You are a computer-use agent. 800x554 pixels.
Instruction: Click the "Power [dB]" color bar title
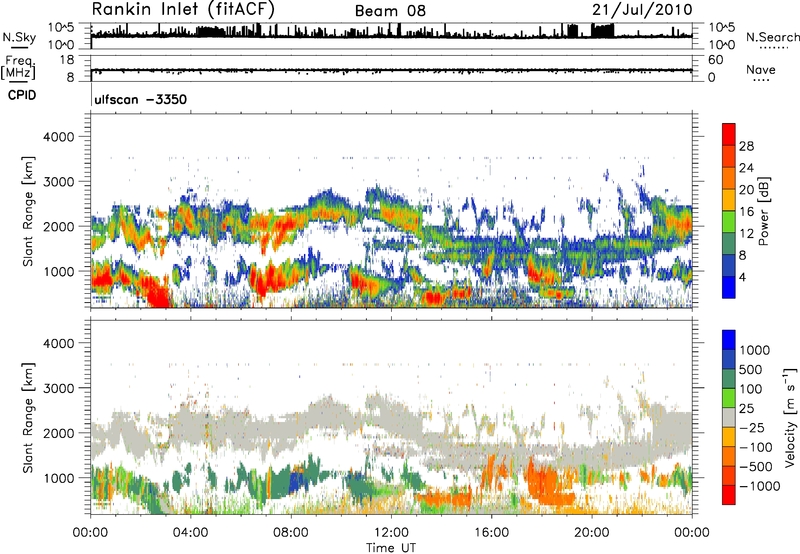[763, 211]
